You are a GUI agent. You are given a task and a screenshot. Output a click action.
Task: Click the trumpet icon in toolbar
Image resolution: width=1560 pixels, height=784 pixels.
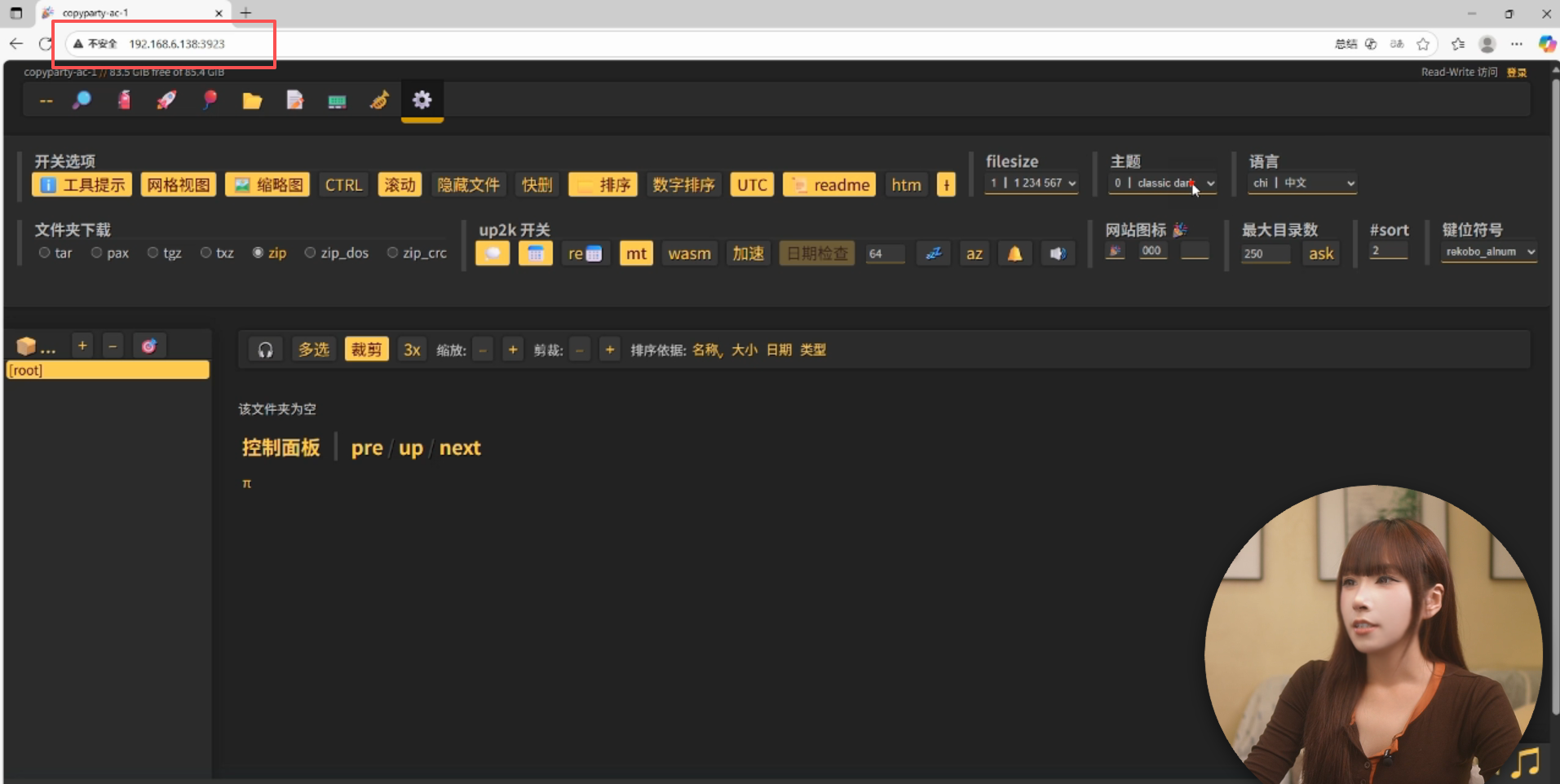point(379,101)
